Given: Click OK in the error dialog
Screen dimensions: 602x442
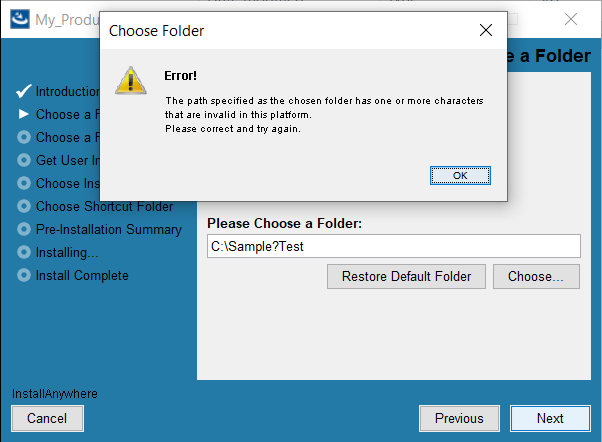Looking at the screenshot, I should point(460,175).
